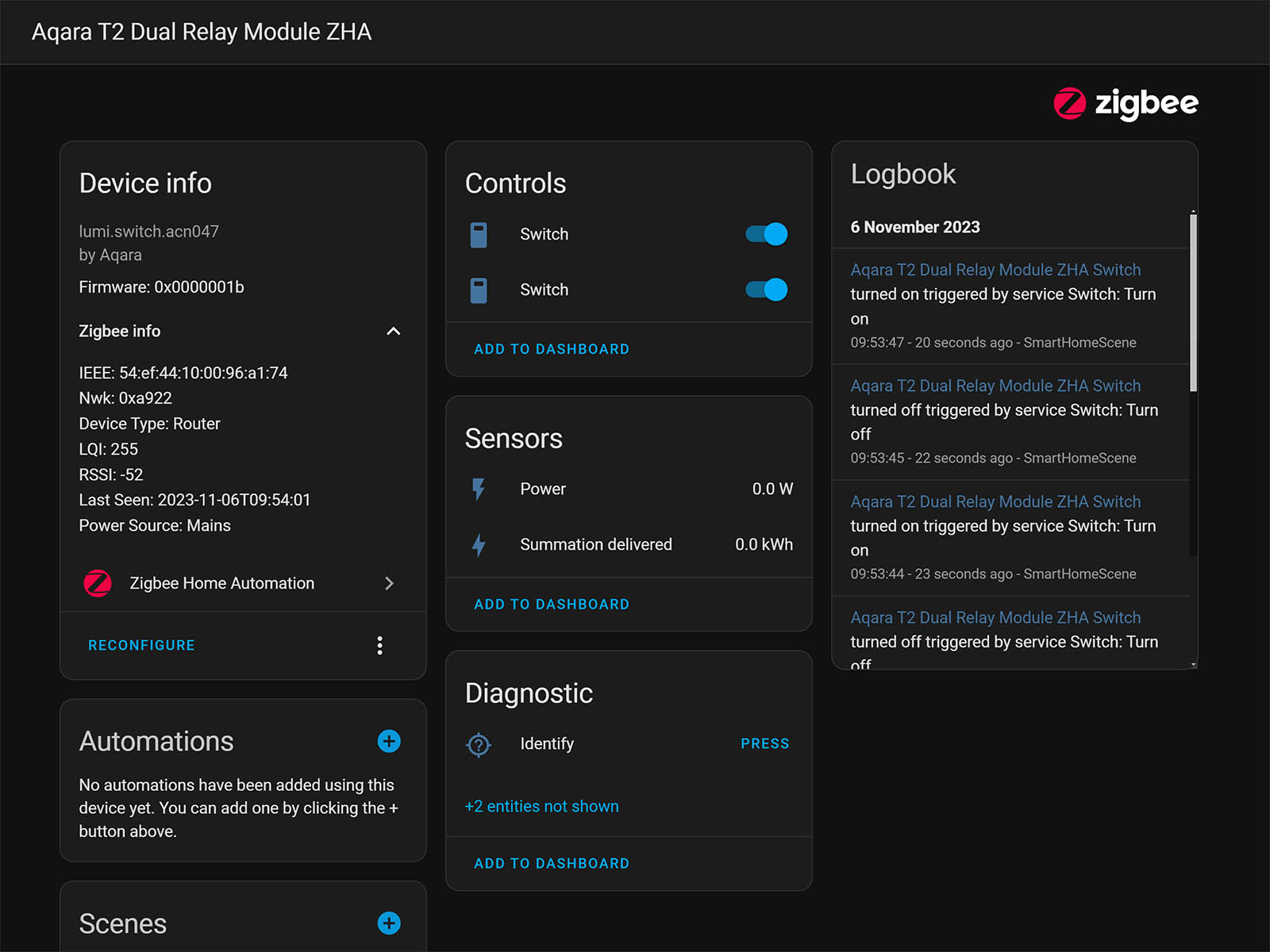Viewport: 1270px width, 952px height.
Task: Click the Zigbee logo at top right
Action: point(1126,103)
